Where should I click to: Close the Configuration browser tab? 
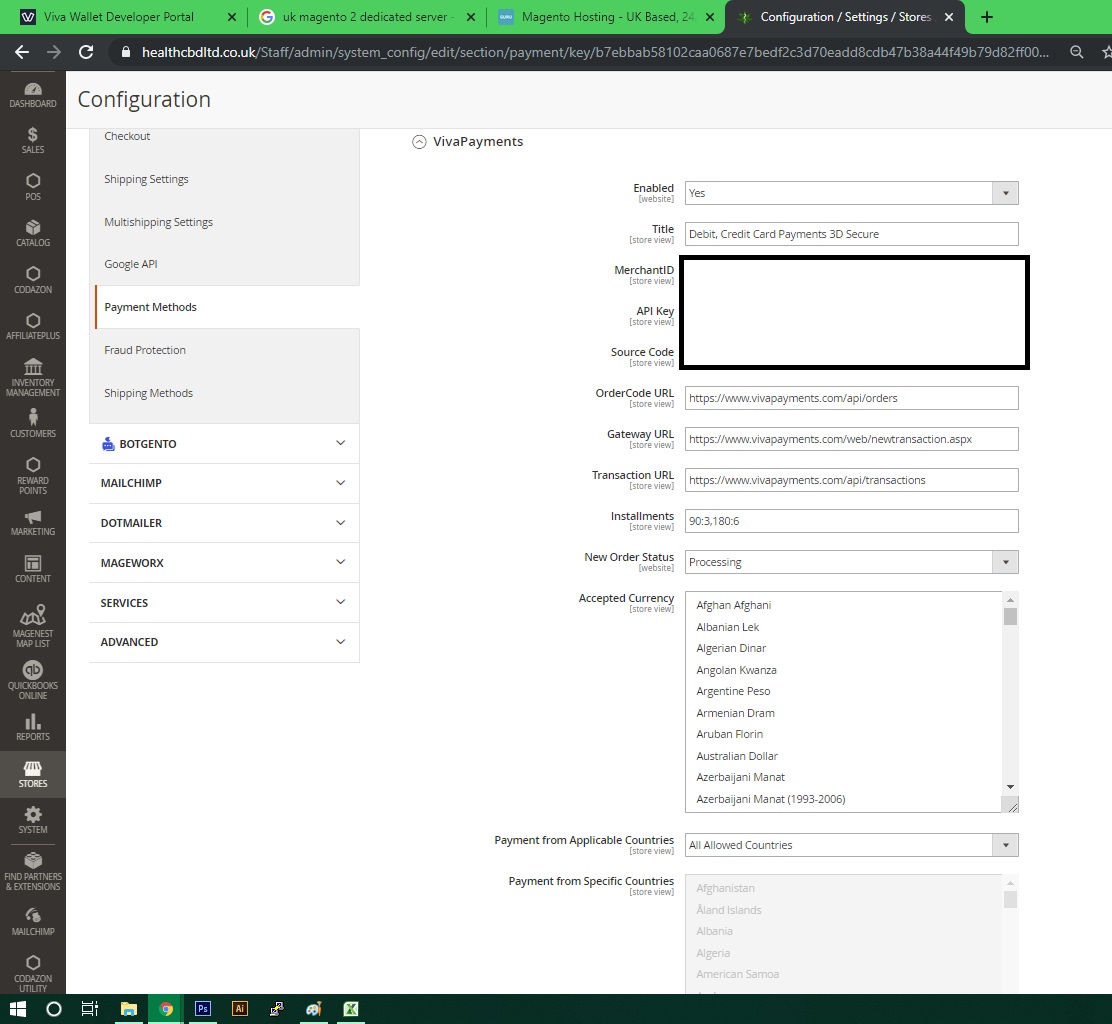949,17
